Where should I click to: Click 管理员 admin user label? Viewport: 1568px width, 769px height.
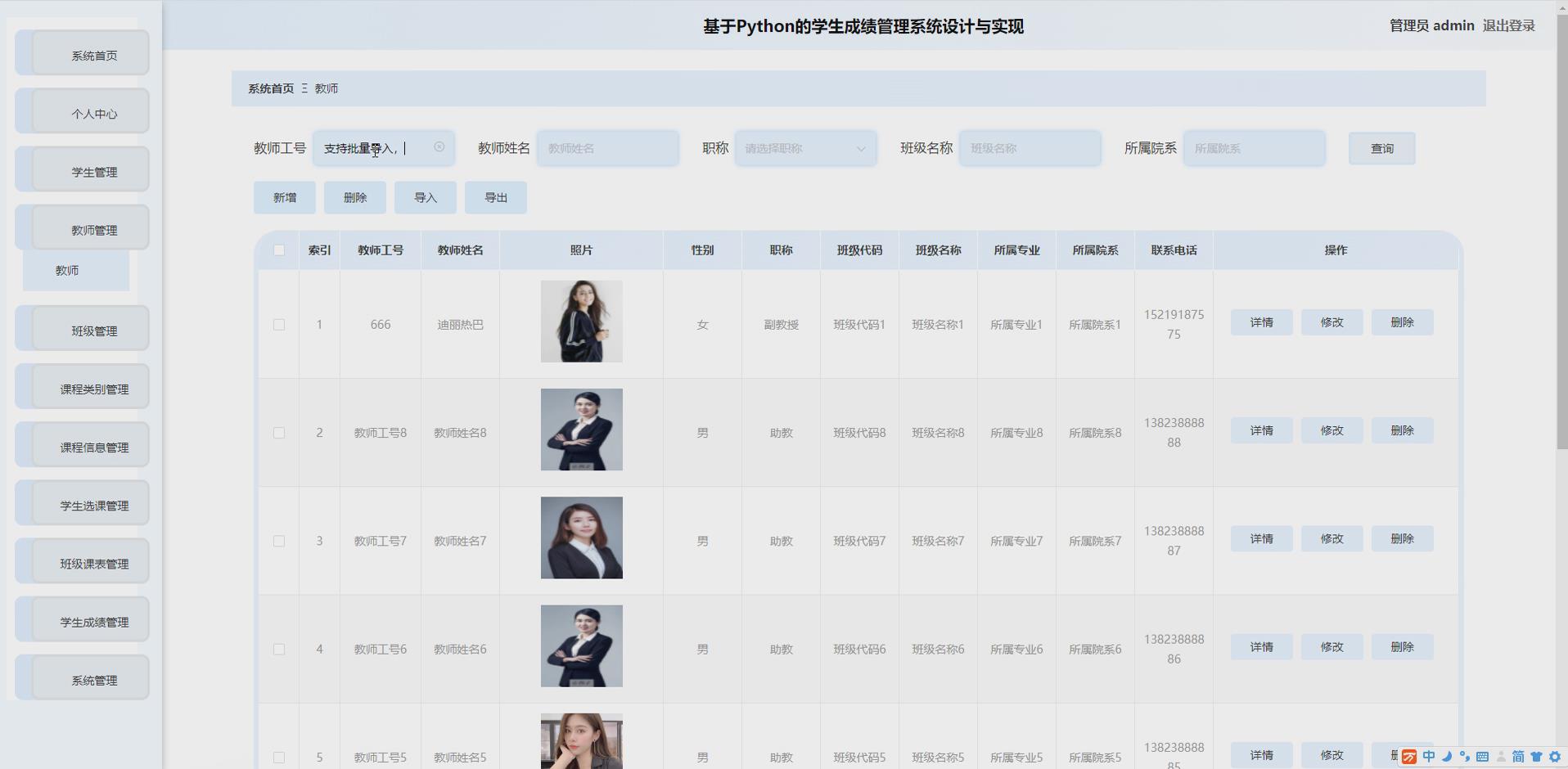coord(1431,25)
